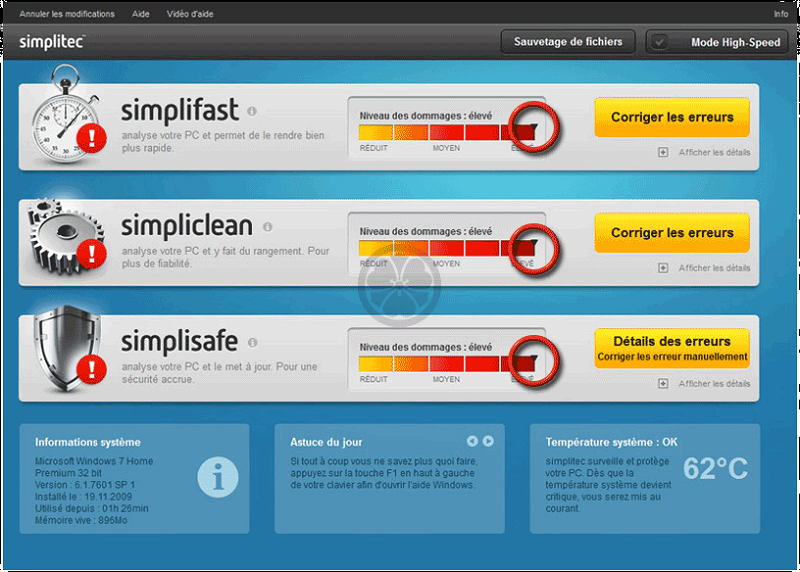Click info icon next to simpliclean title
The image size is (800, 572).
[267, 227]
